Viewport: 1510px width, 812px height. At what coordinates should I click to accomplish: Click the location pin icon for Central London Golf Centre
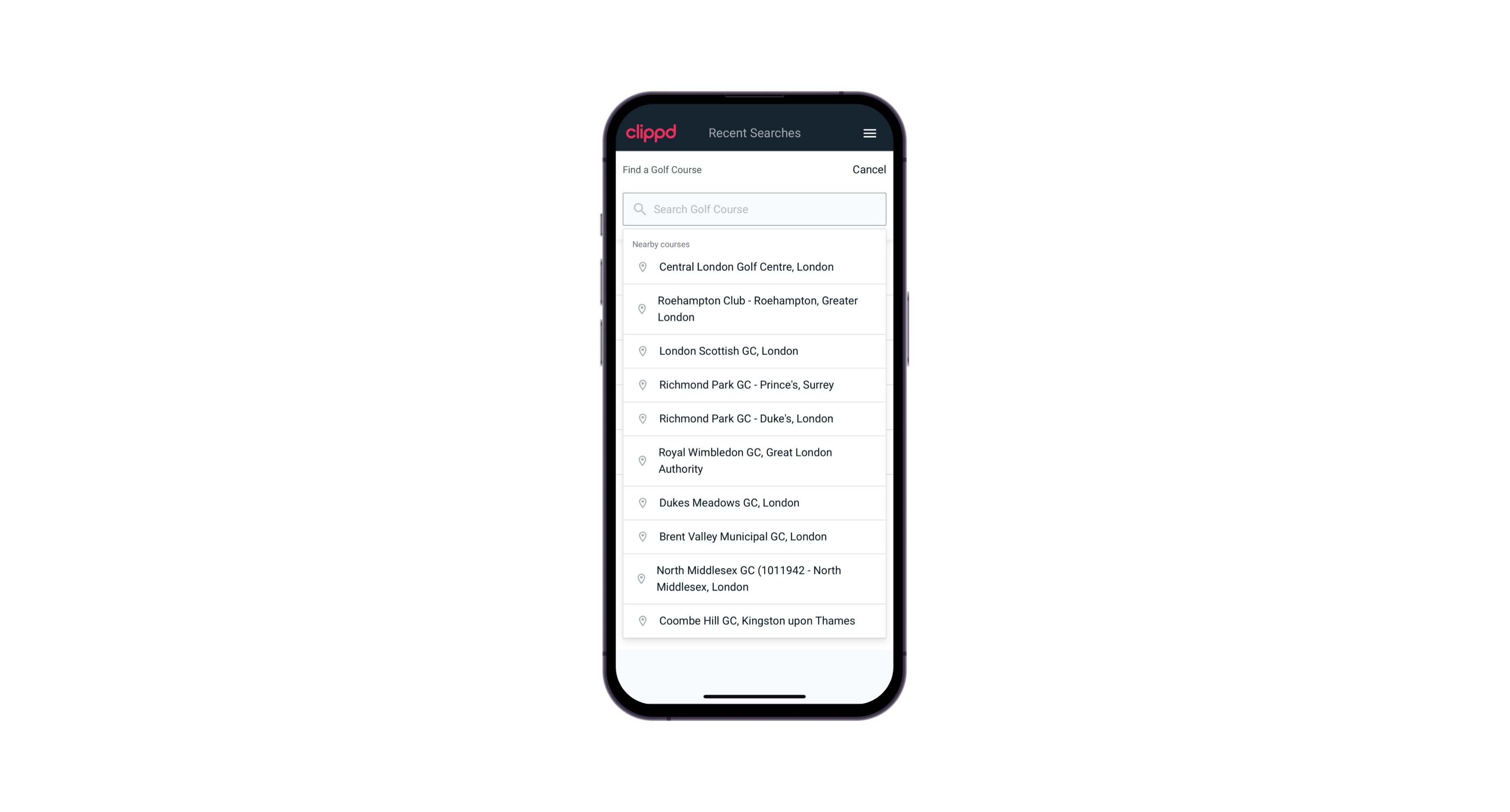(x=641, y=267)
